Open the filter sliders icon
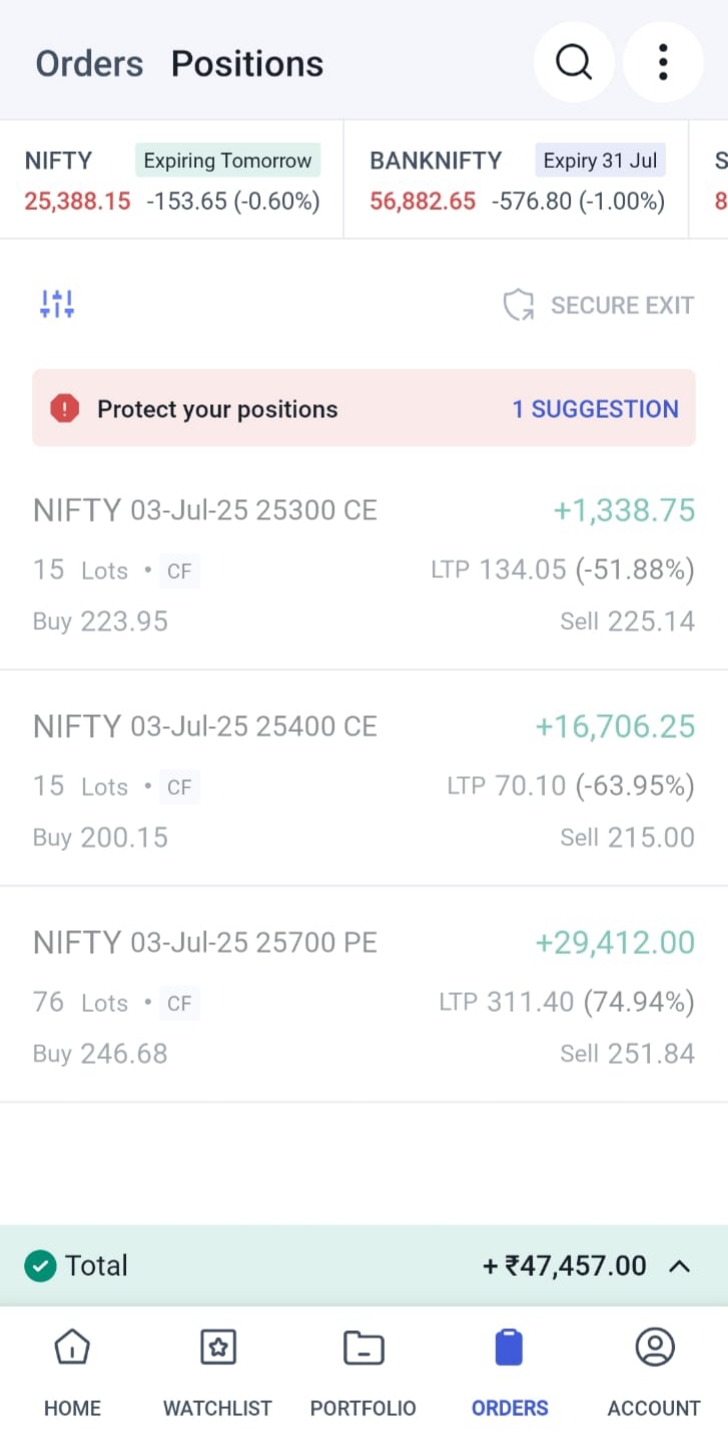The height and width of the screenshot is (1438, 728). click(x=57, y=304)
